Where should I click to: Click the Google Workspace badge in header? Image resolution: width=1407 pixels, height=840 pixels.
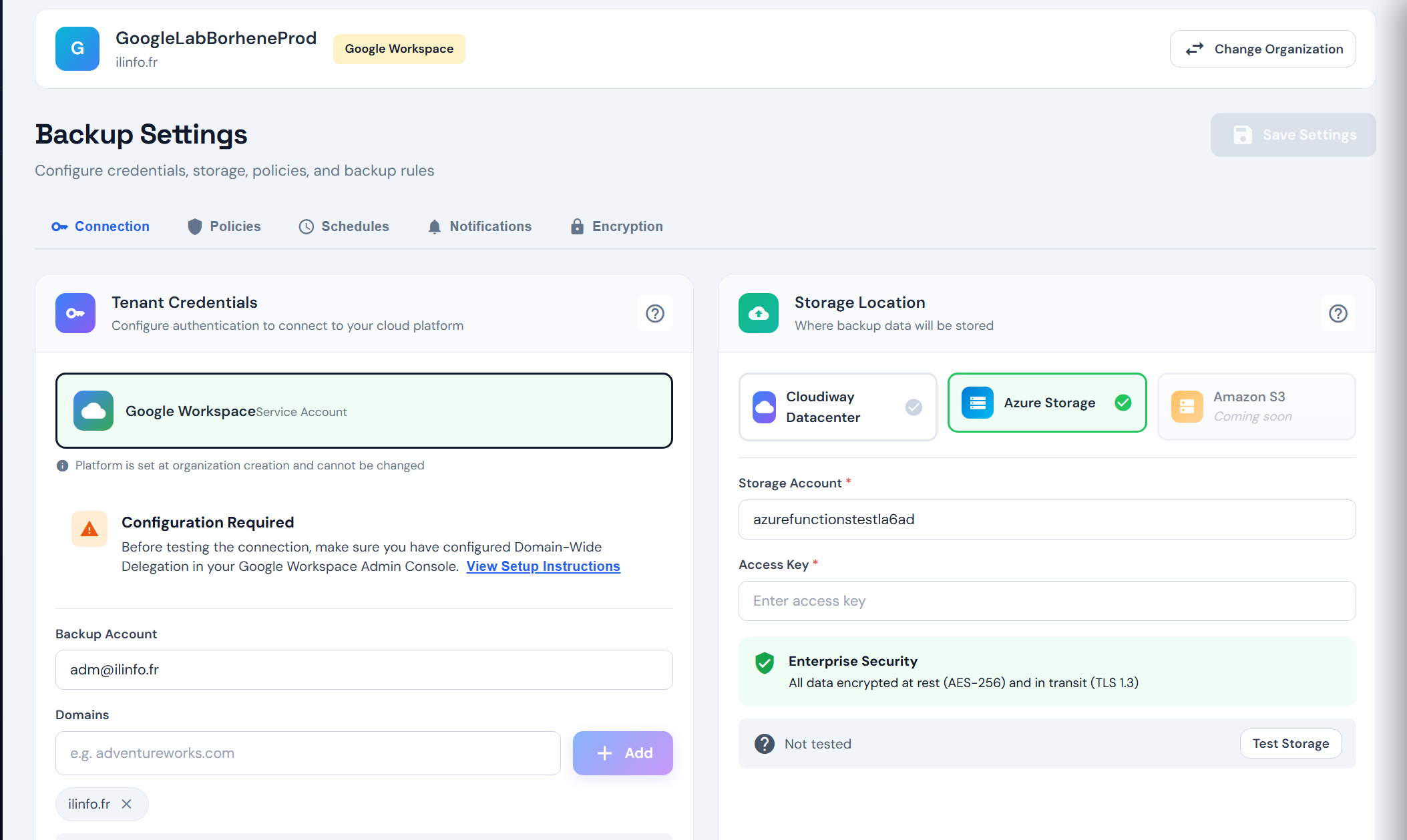pyautogui.click(x=399, y=49)
